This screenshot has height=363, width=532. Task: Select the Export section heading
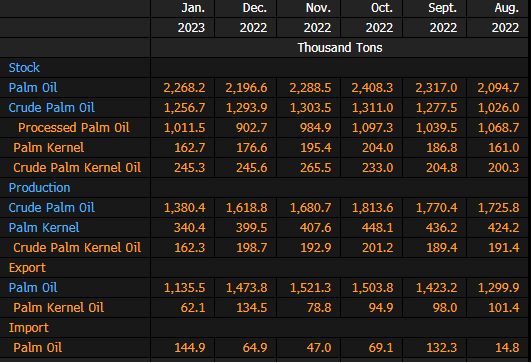[27, 268]
